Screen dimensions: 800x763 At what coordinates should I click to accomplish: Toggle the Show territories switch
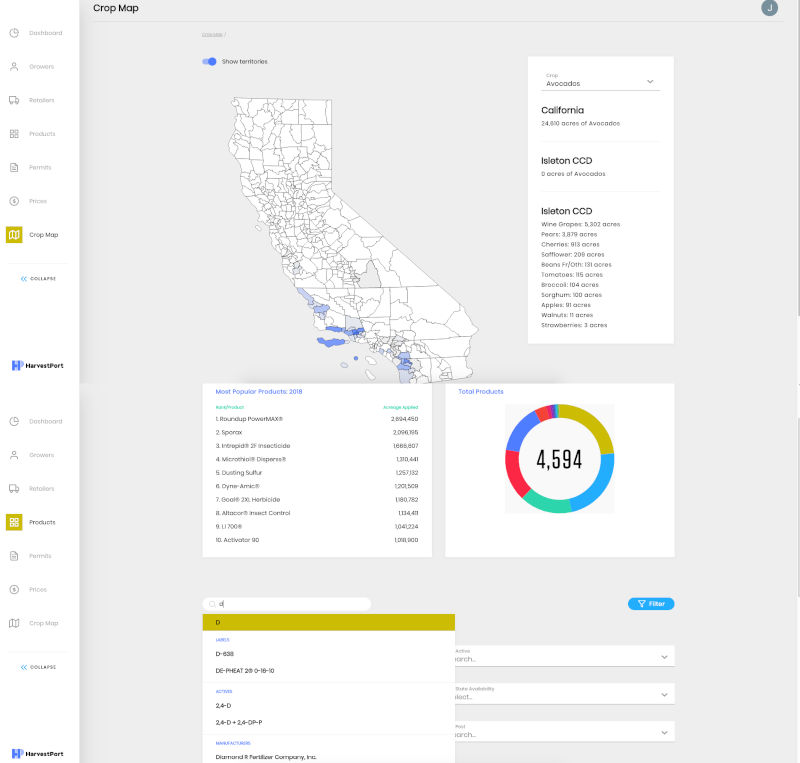(x=209, y=61)
